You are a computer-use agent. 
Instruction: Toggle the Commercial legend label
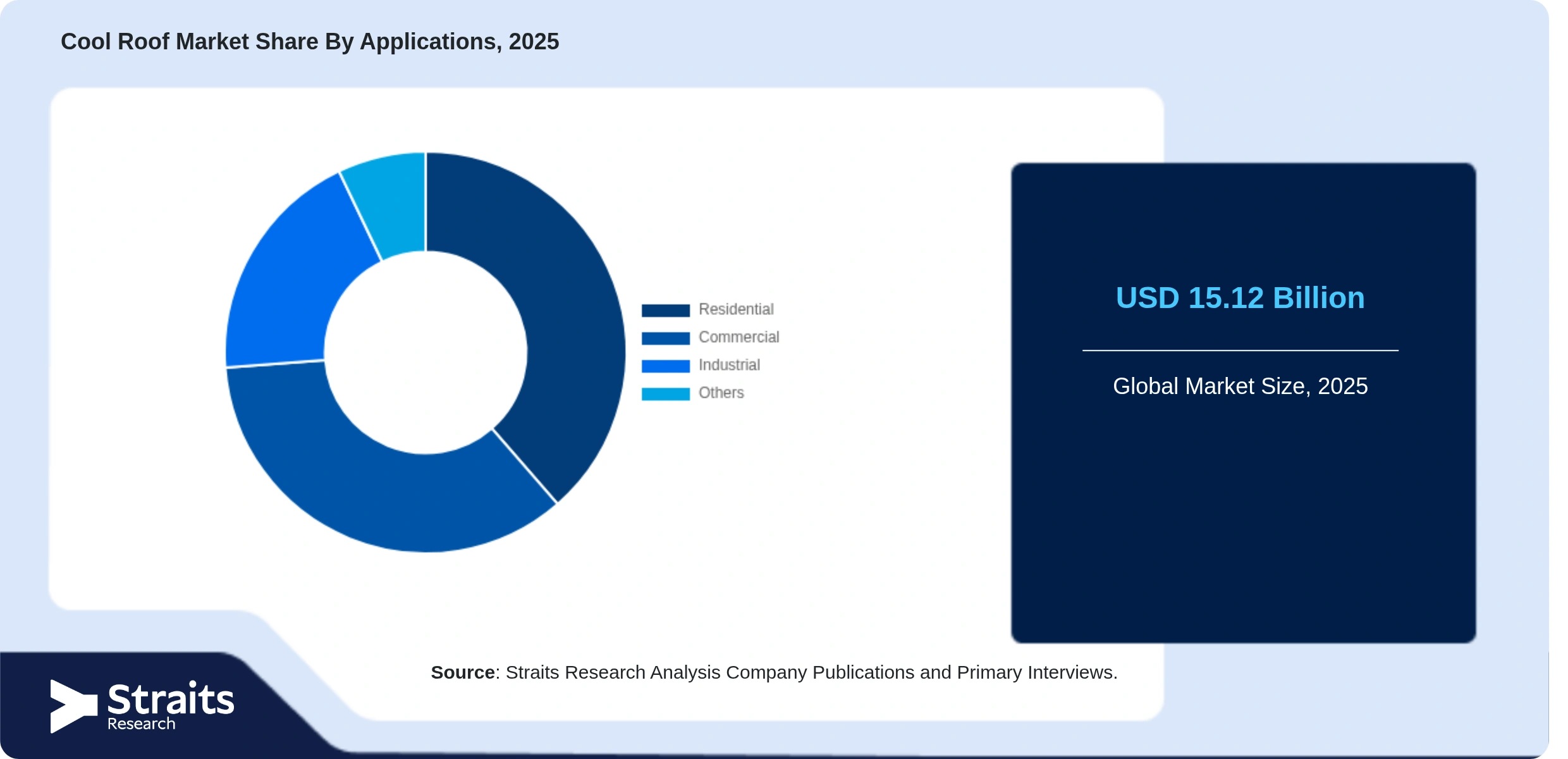pos(738,337)
